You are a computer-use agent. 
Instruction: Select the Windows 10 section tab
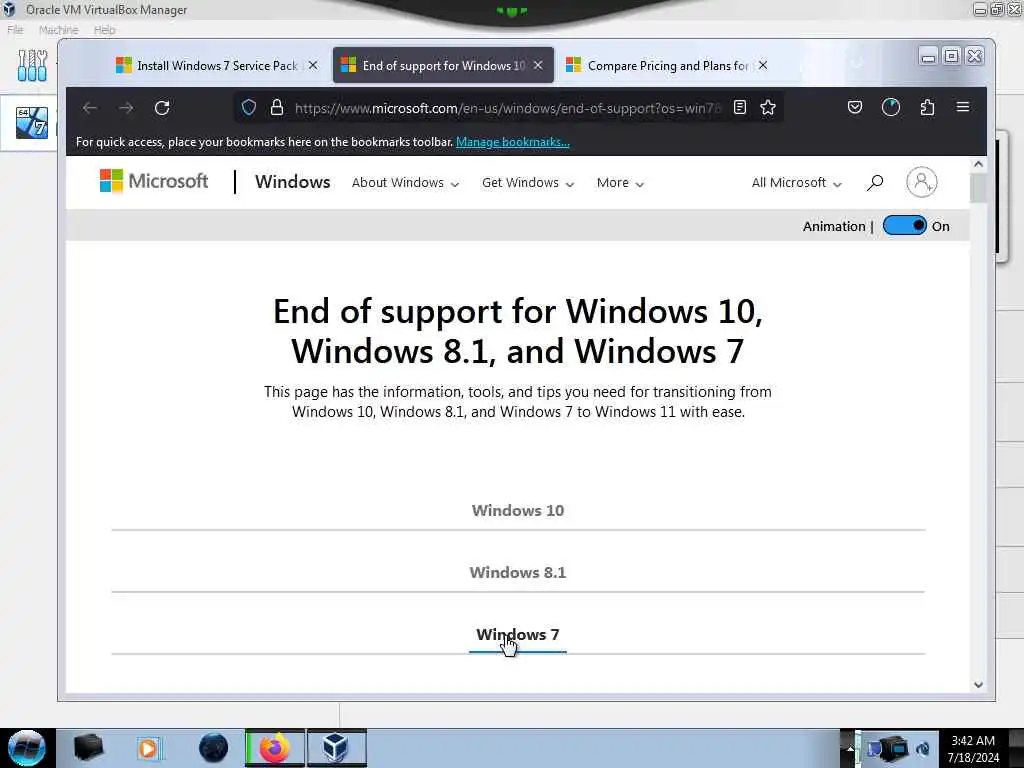(518, 511)
